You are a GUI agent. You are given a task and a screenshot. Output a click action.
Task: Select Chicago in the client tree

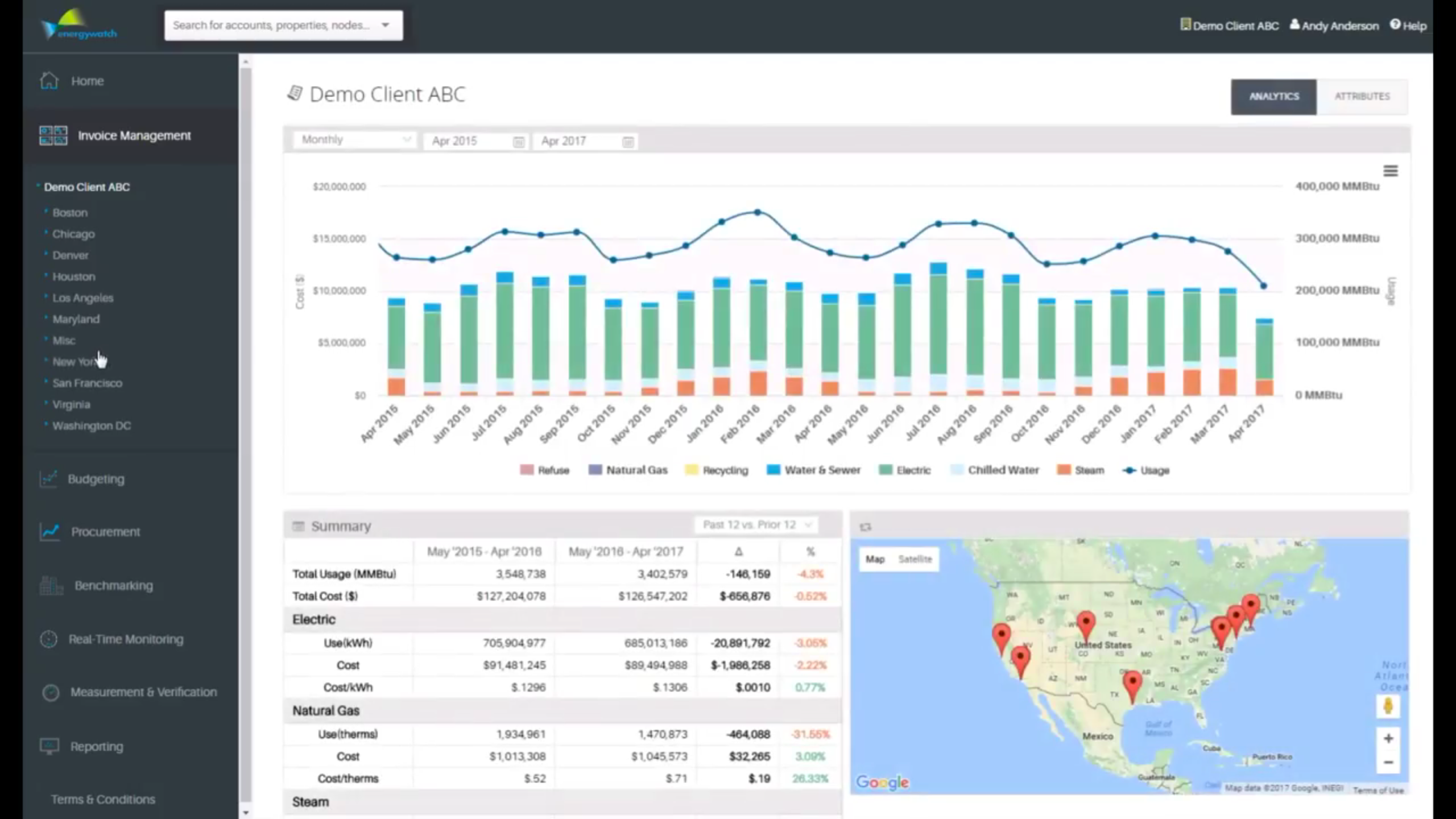[x=73, y=234]
